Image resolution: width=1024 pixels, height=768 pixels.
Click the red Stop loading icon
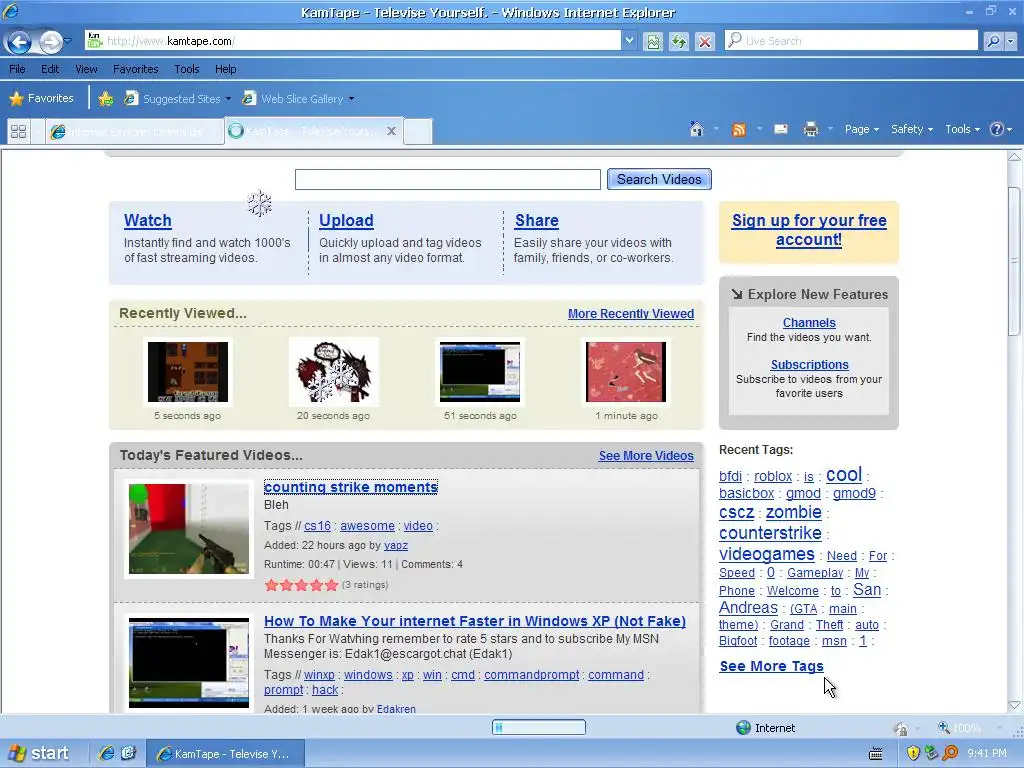coord(705,42)
